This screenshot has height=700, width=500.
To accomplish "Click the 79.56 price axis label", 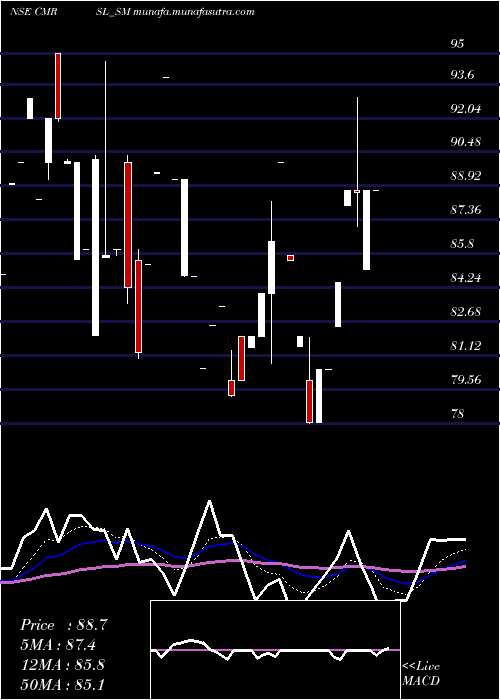I will (465, 380).
